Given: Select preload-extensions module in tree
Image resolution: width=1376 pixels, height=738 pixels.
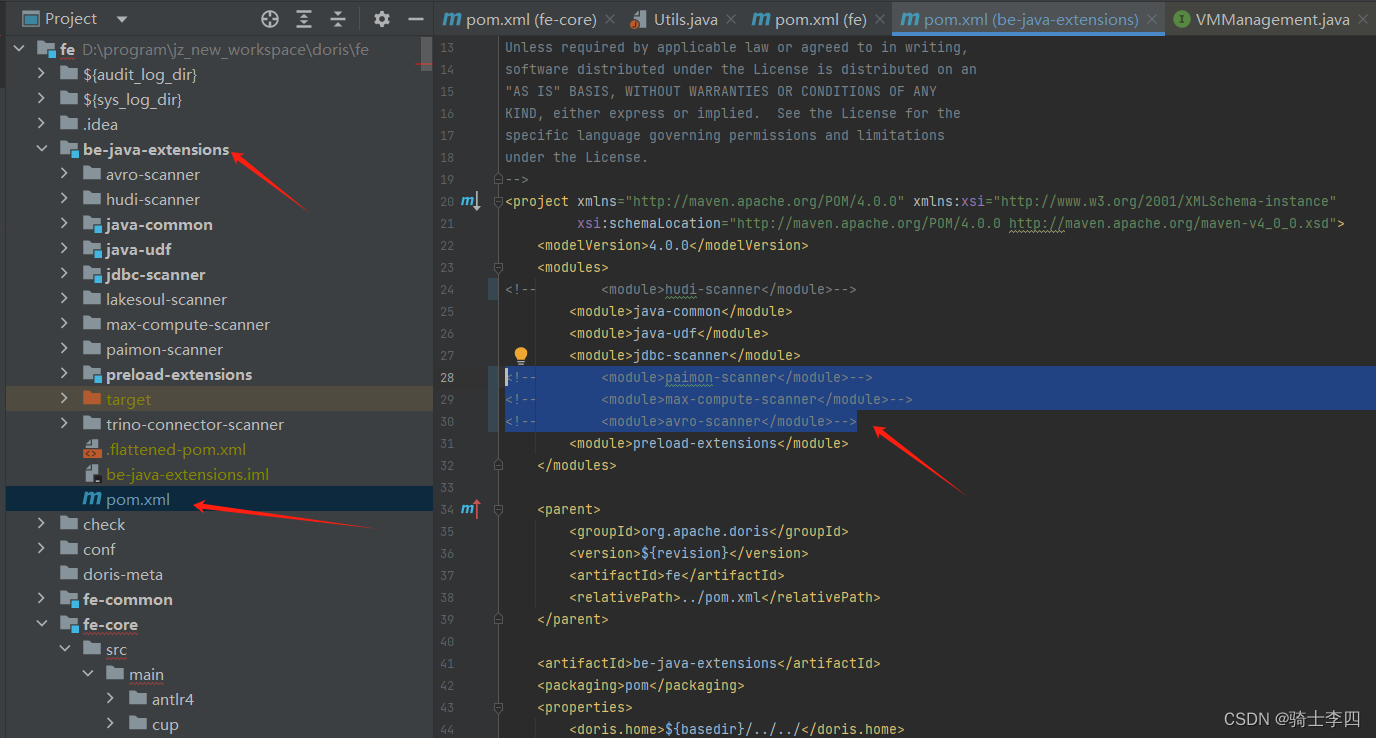Looking at the screenshot, I should [x=179, y=374].
